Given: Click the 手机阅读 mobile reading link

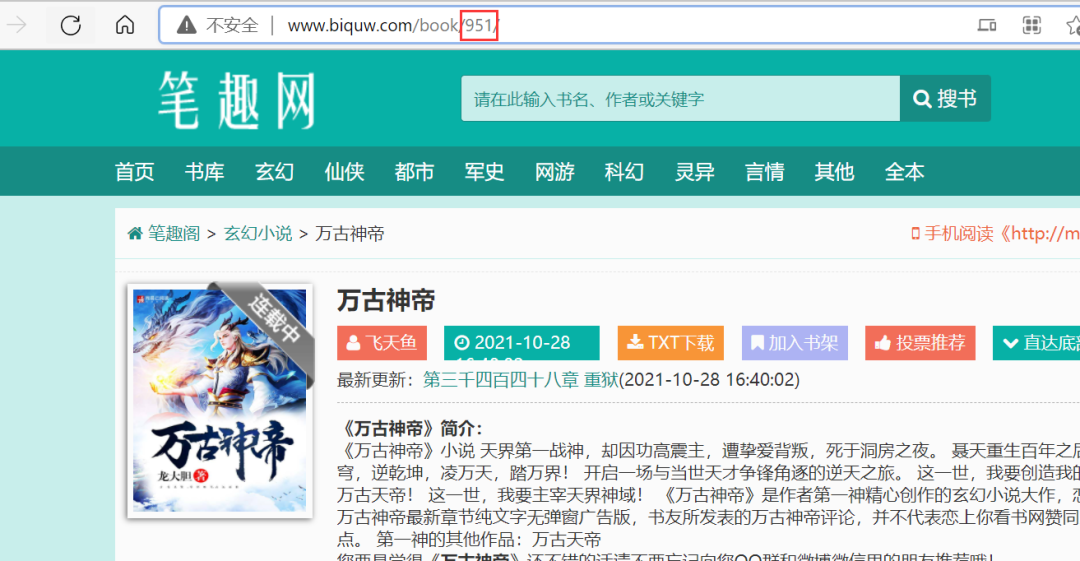Looking at the screenshot, I should (995, 234).
